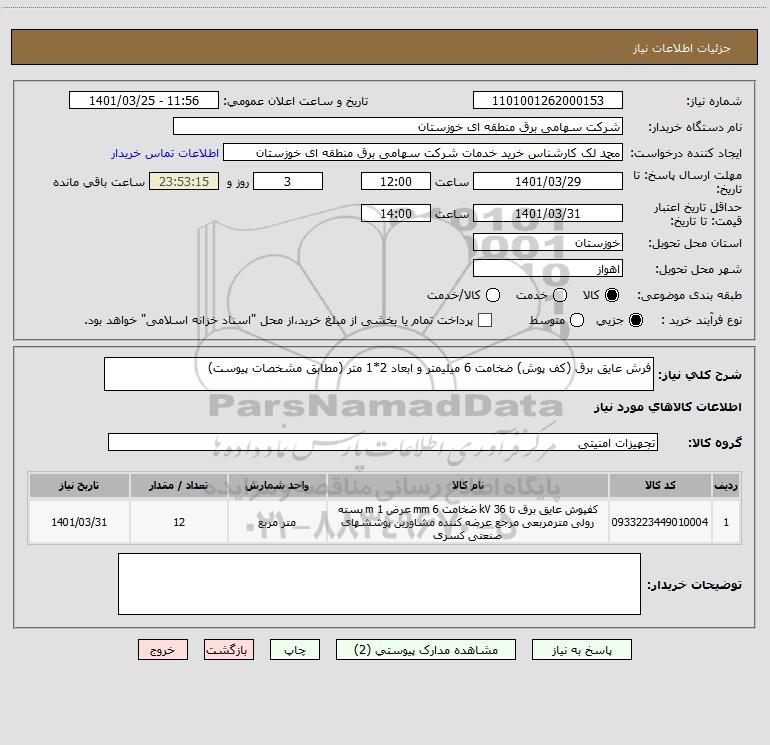Screen dimensions: 770x745
Task: Click the واحد شمارش column header
Action: tap(277, 486)
